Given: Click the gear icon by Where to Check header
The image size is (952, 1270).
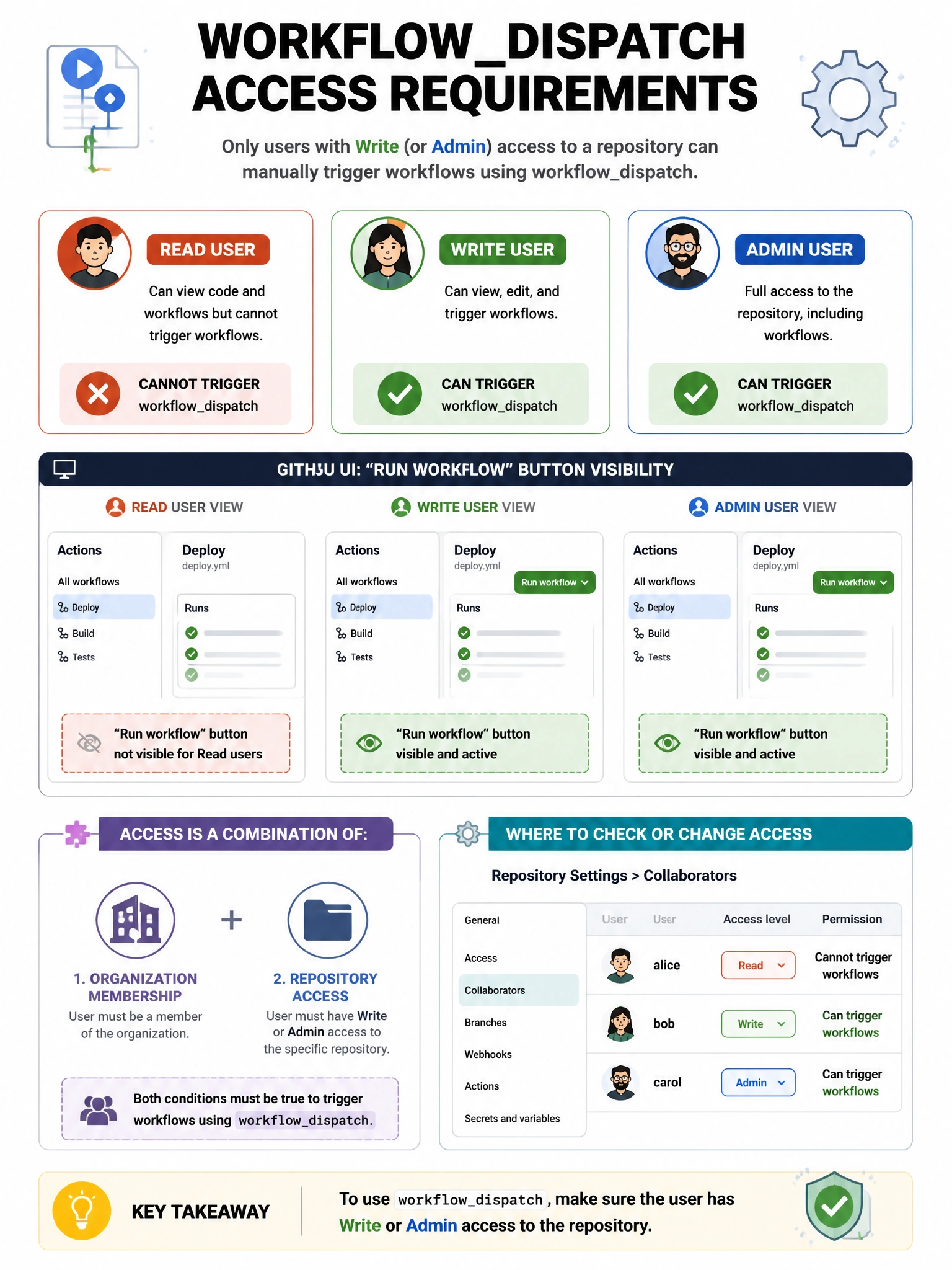Looking at the screenshot, I should (x=467, y=834).
